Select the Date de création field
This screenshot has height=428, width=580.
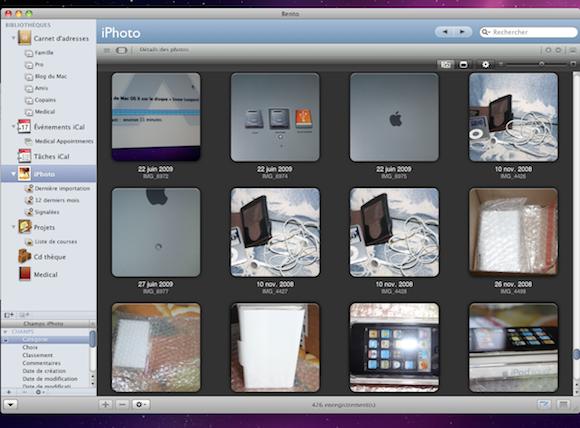pyautogui.click(x=44, y=371)
